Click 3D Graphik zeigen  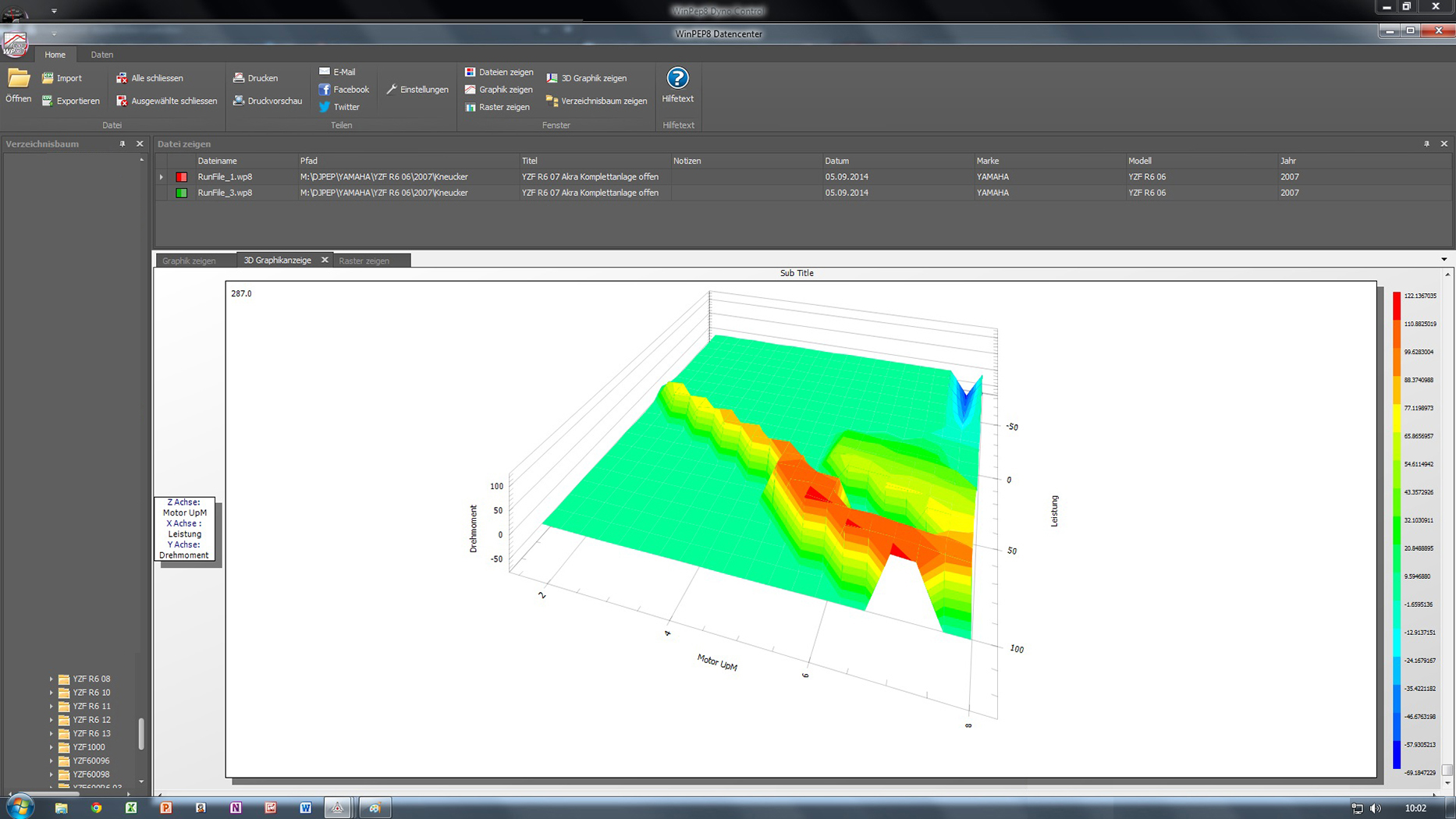point(586,78)
